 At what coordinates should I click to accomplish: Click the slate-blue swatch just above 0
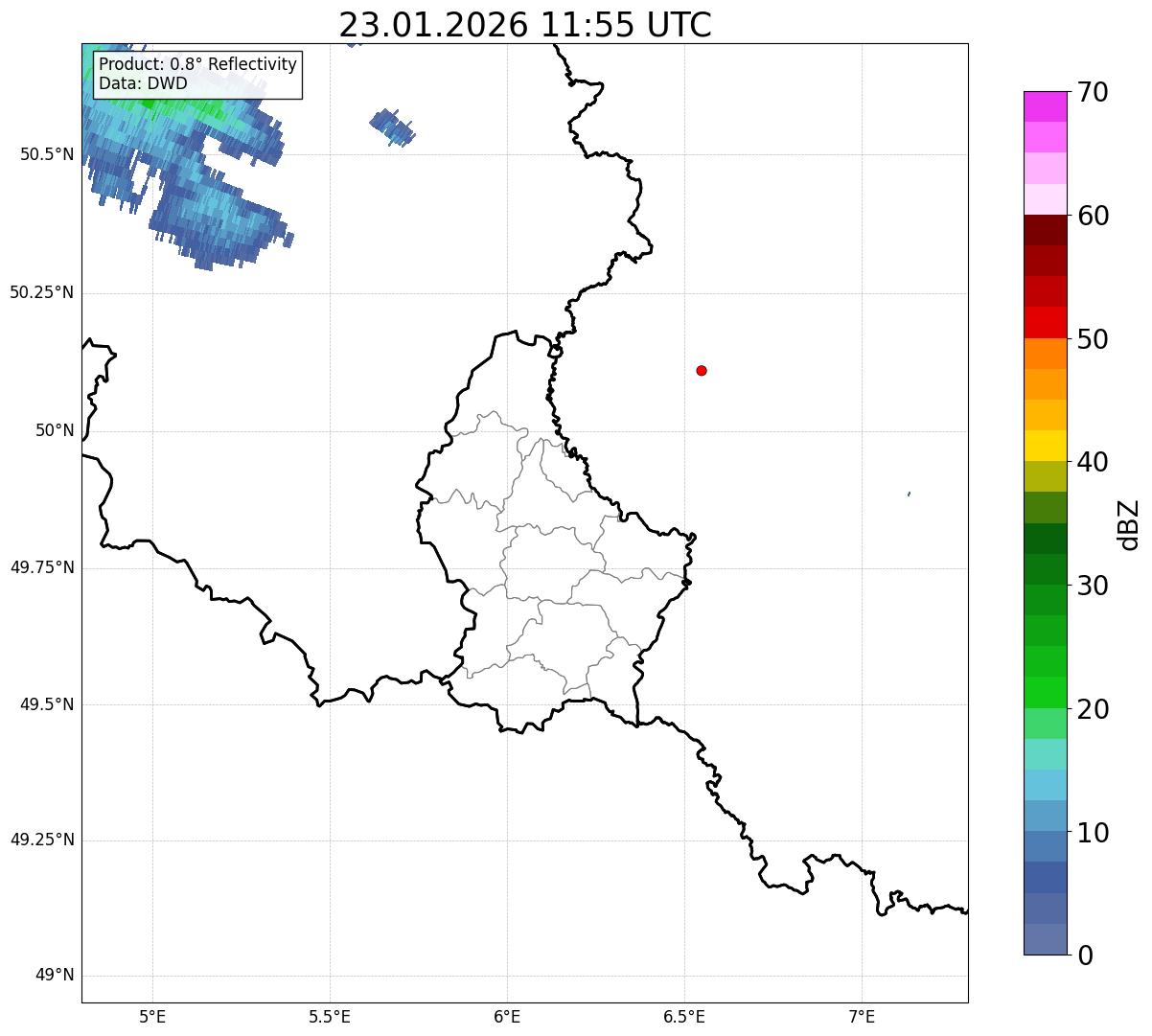coord(1045,939)
